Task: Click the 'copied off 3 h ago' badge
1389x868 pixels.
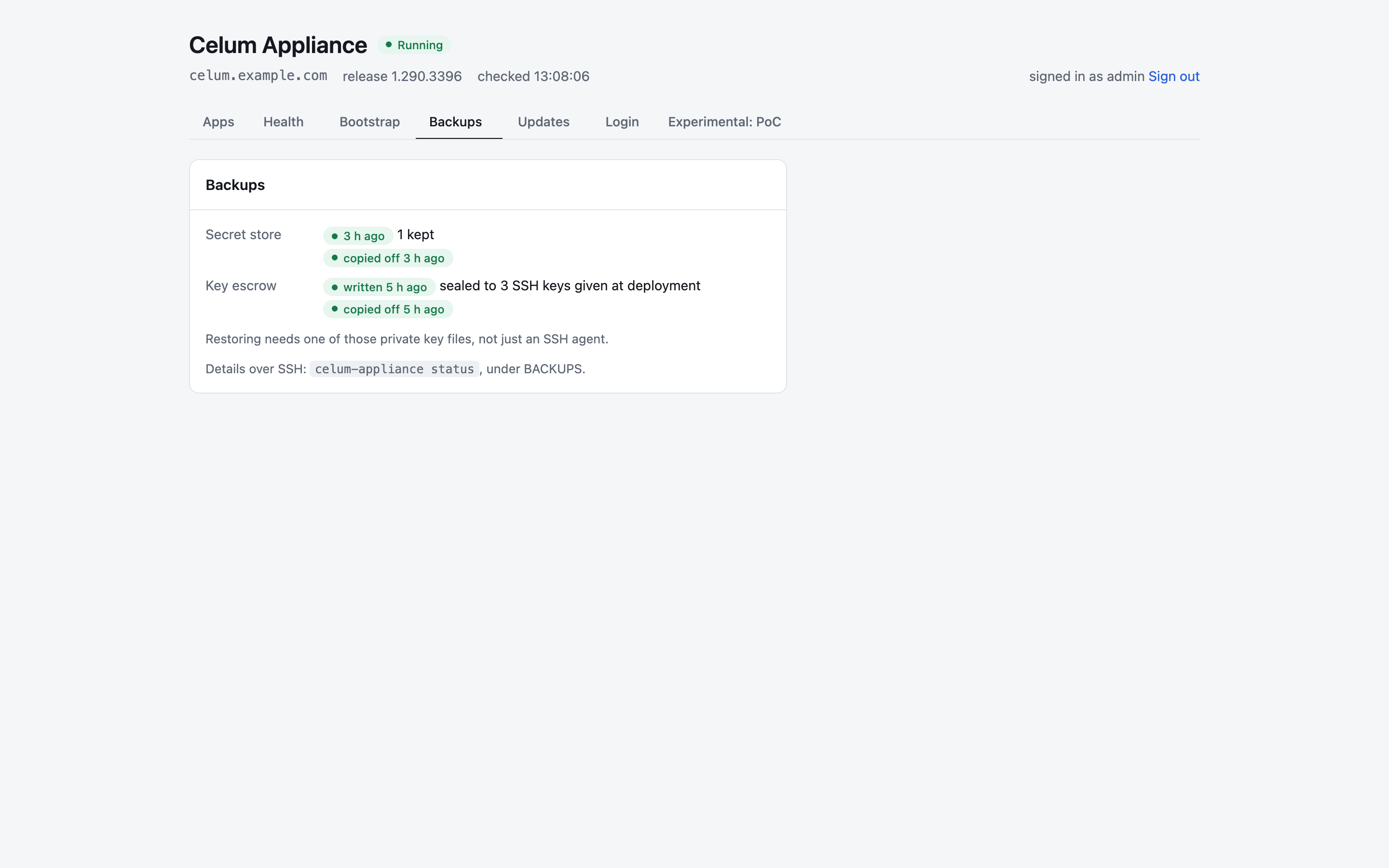Action: (388, 258)
